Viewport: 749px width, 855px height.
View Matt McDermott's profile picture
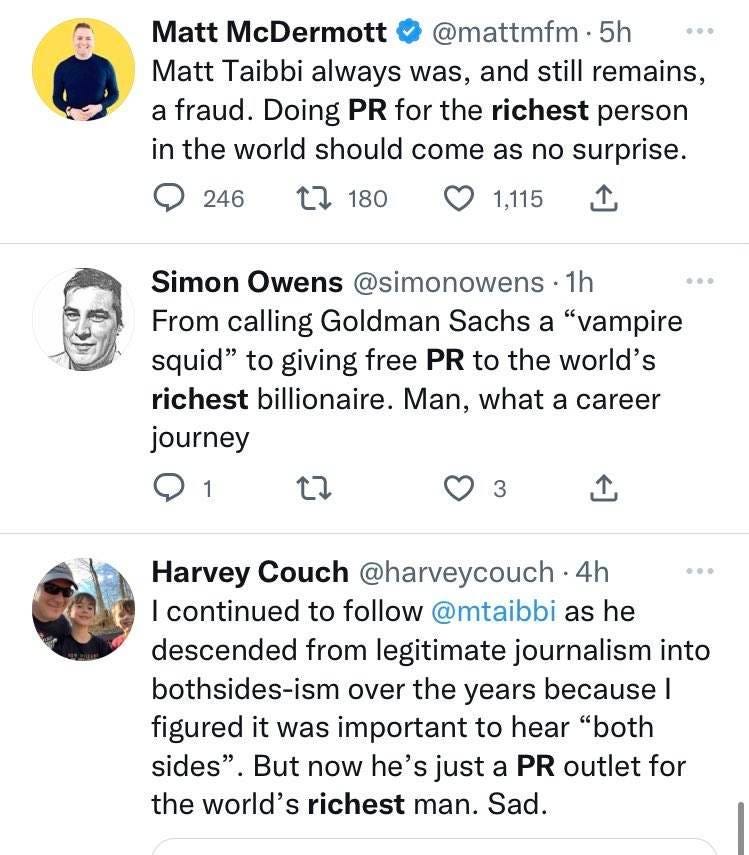[83, 69]
